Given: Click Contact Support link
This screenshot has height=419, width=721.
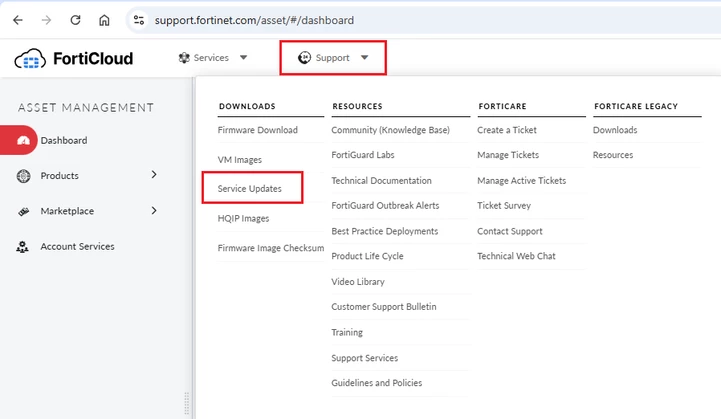Looking at the screenshot, I should 510,231.
